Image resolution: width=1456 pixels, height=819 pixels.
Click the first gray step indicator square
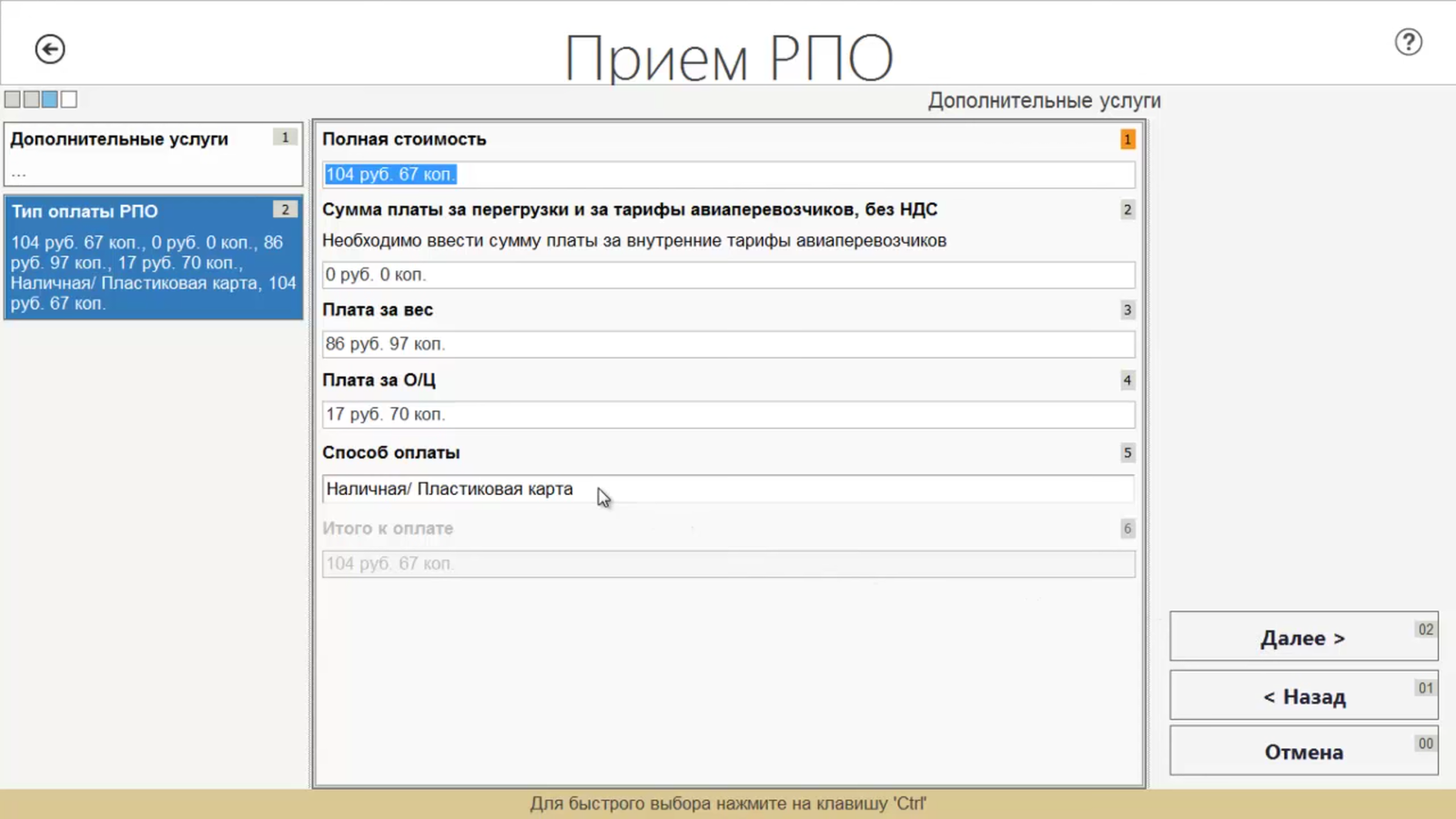(12, 99)
